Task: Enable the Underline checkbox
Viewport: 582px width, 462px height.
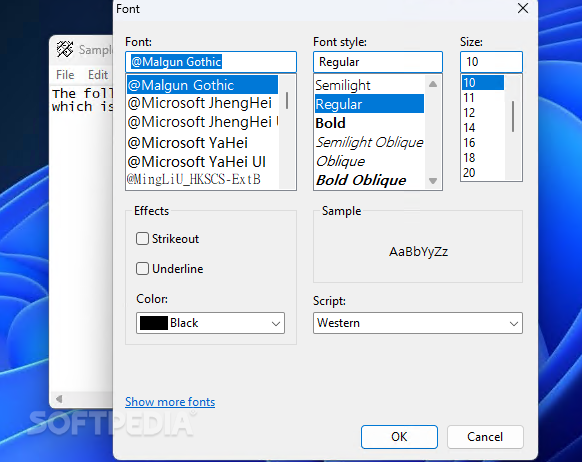Action: click(142, 268)
